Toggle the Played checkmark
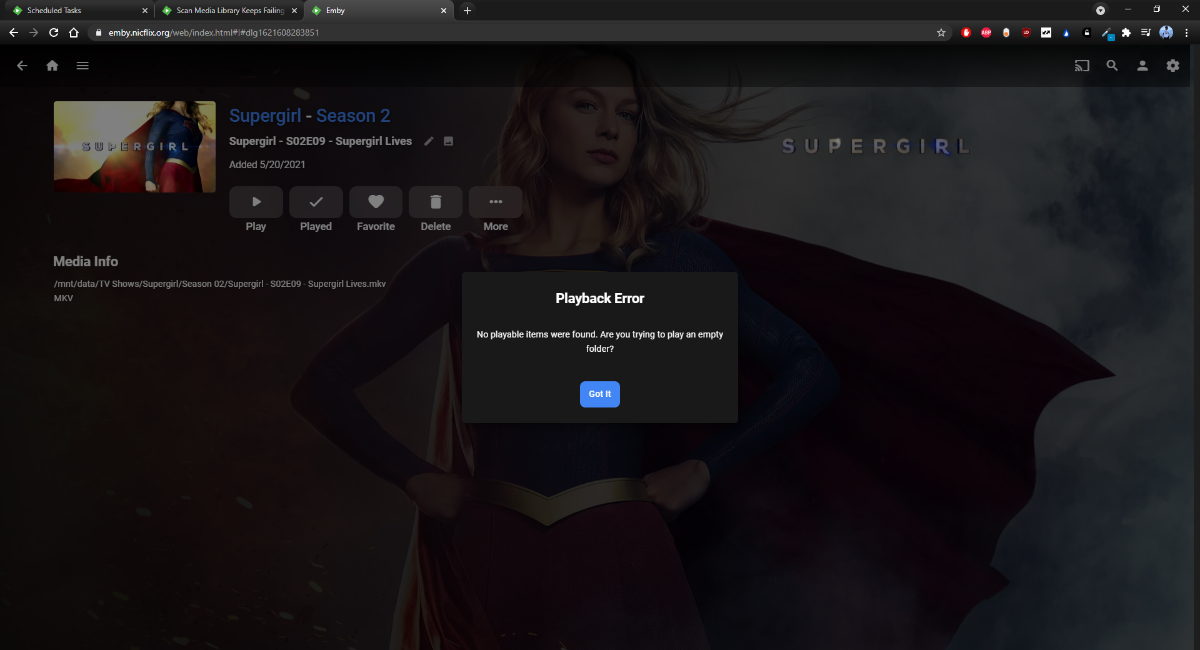Screen dimensions: 1200x650 315,201
